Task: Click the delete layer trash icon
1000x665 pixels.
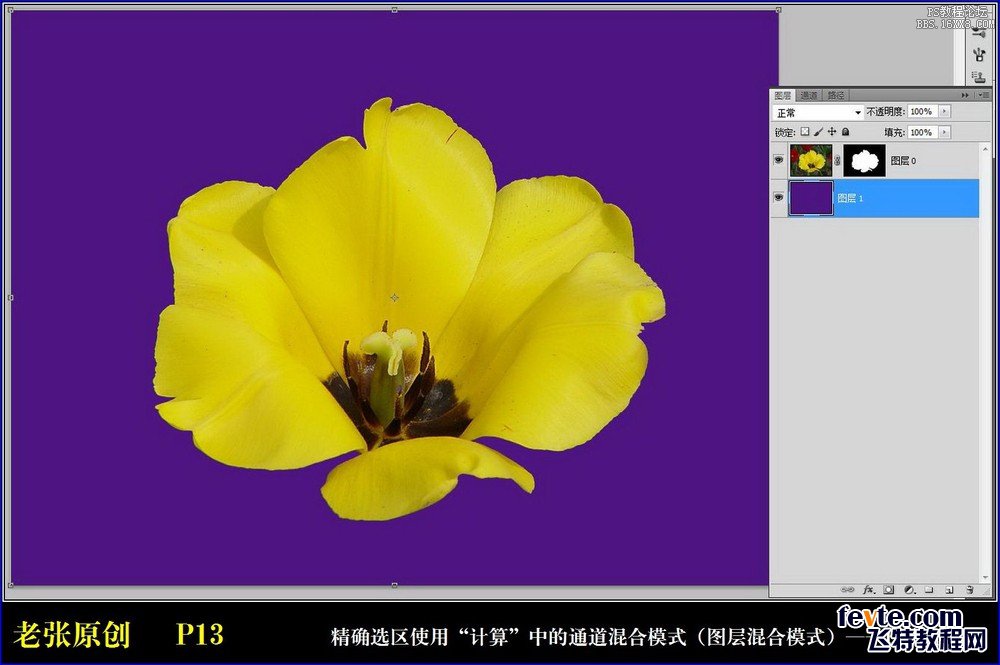Action: tap(969, 590)
